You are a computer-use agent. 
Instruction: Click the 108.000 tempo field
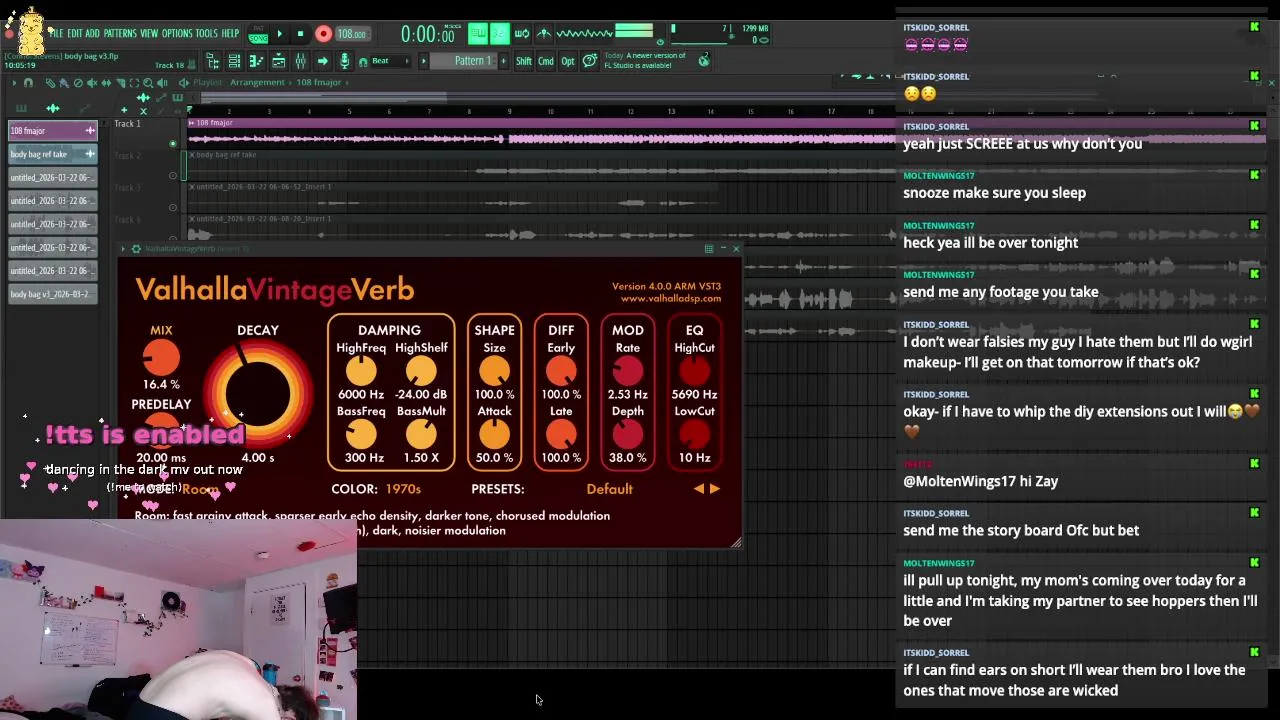point(352,34)
